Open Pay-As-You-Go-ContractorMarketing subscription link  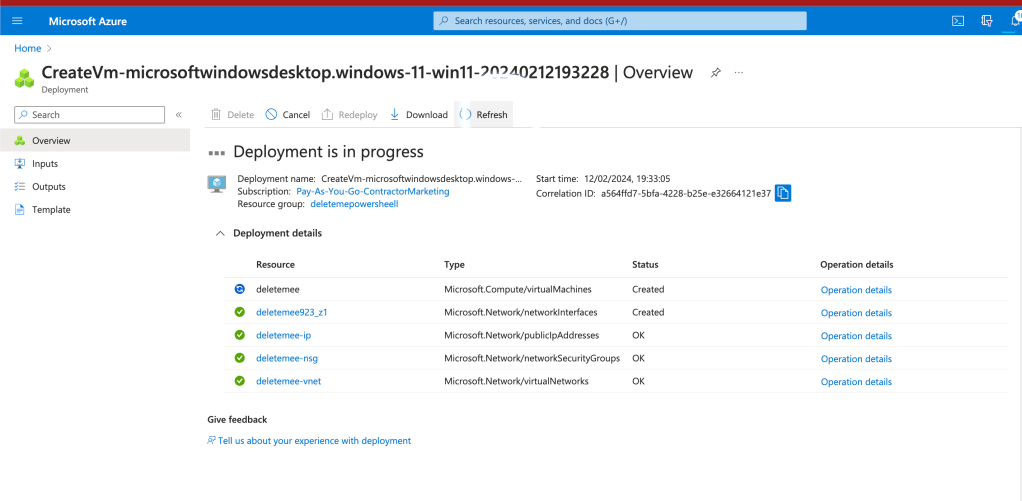pyautogui.click(x=373, y=192)
